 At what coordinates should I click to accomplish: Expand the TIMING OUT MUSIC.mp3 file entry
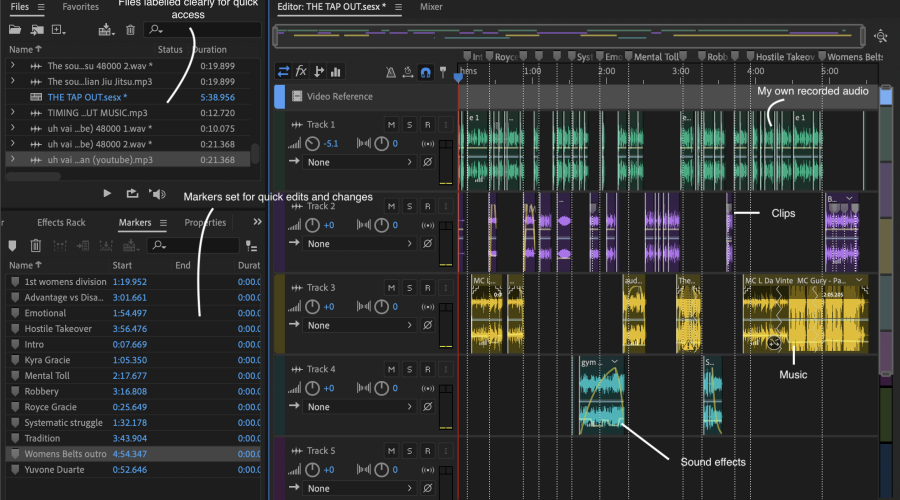(x=13, y=113)
